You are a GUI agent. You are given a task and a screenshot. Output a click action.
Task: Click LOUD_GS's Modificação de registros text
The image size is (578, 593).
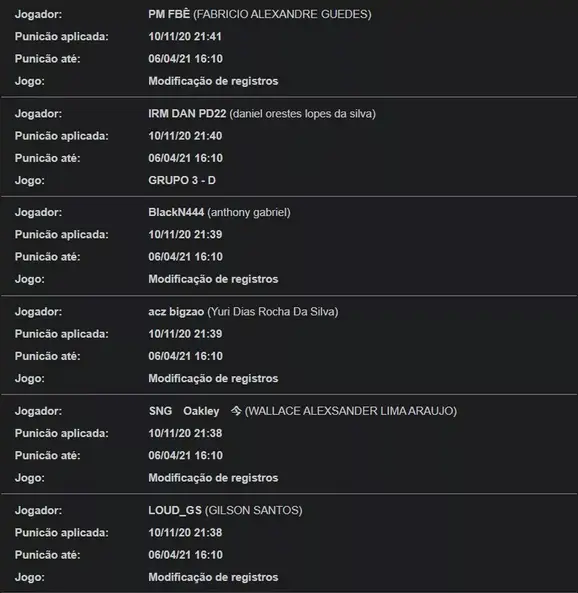[x=213, y=577]
